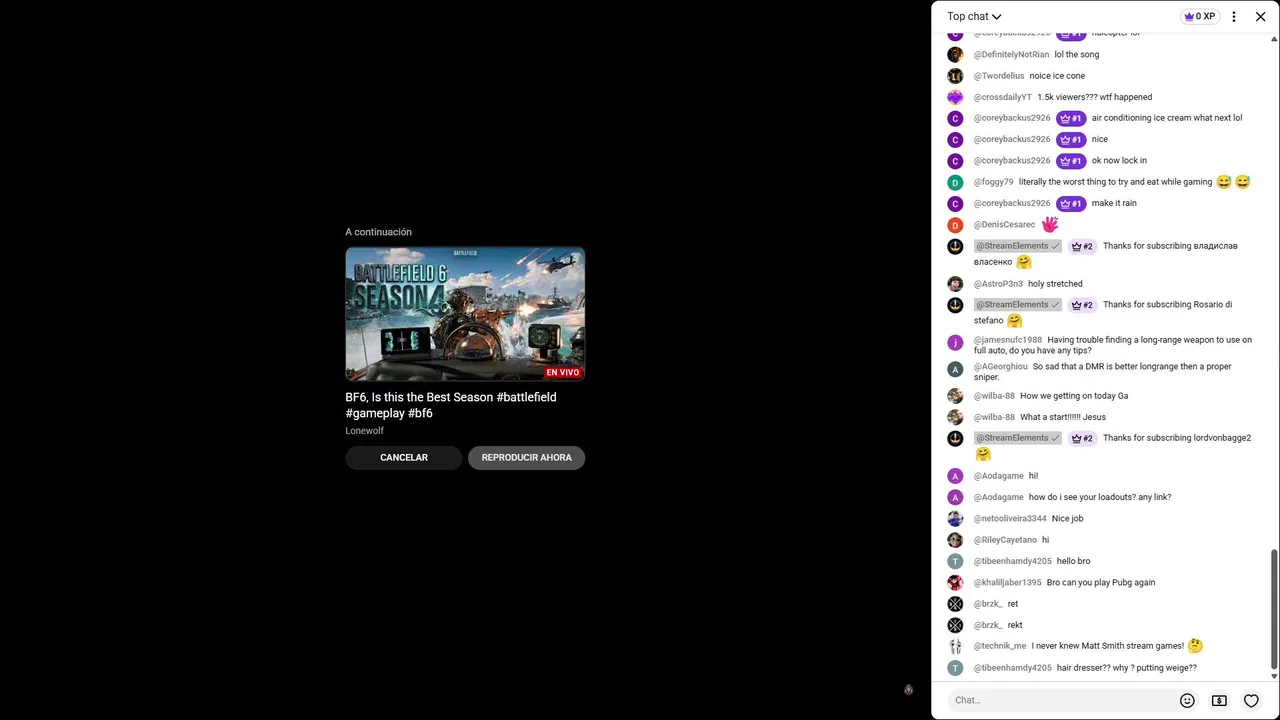Open the BF6 Best Season video title
Viewport: 1280px width, 720px height.
pyautogui.click(x=451, y=405)
